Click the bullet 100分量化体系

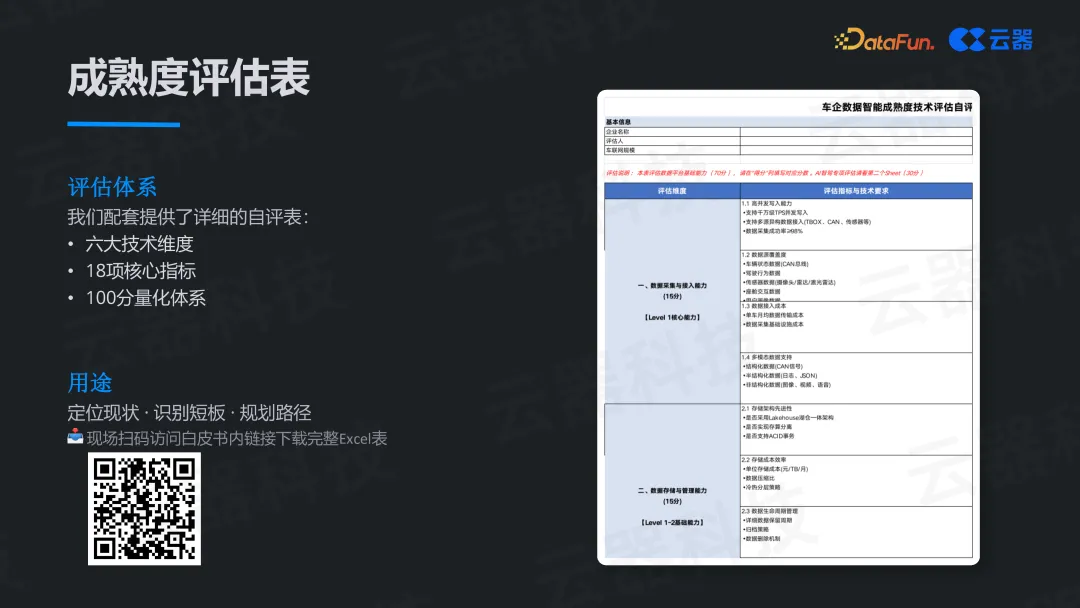[145, 298]
